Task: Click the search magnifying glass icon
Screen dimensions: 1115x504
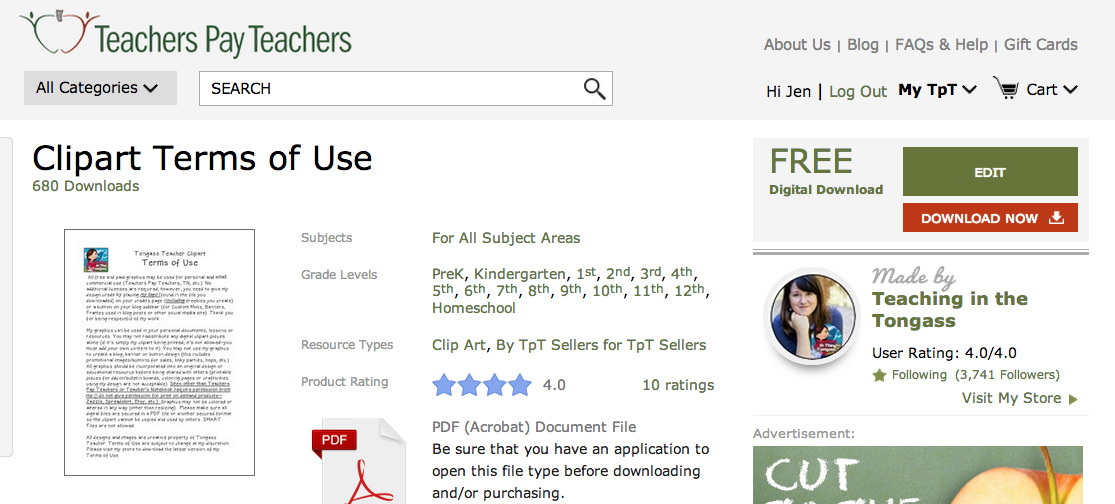Action: pos(594,89)
